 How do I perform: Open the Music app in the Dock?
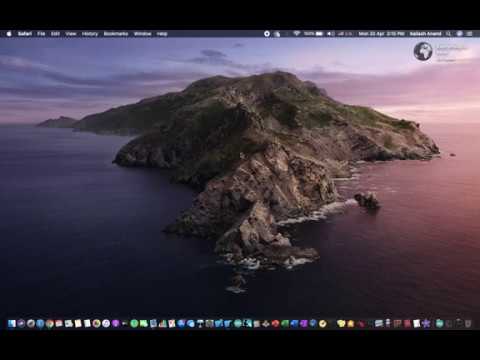(x=106, y=323)
